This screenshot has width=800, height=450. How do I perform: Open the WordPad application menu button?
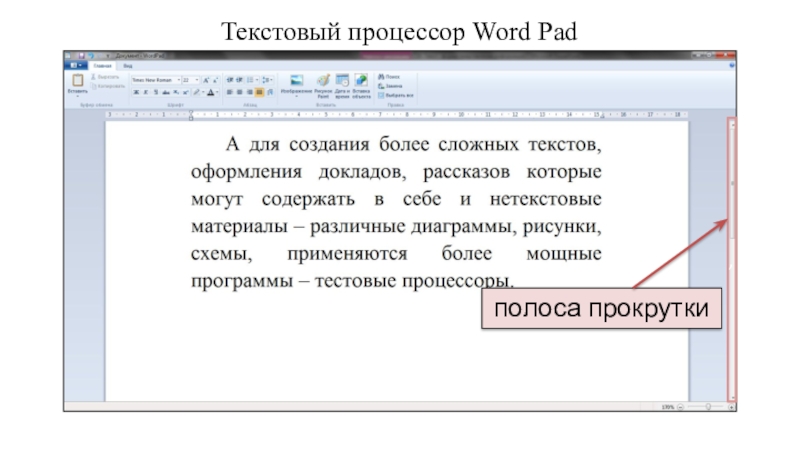tap(76, 65)
